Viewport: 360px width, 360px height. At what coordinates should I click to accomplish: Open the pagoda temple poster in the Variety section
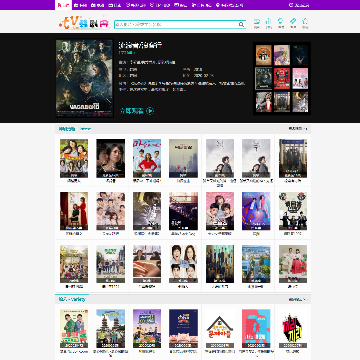(111, 328)
